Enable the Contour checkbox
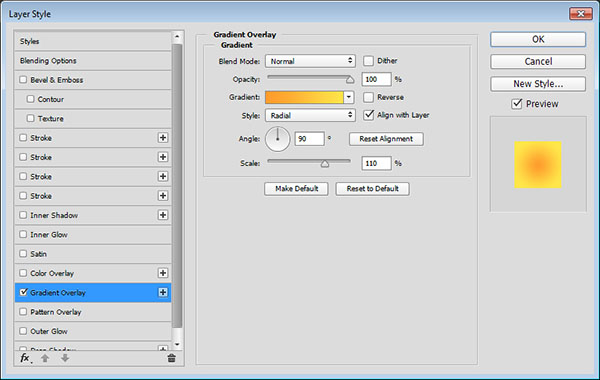This screenshot has width=600, height=380. 31,99
